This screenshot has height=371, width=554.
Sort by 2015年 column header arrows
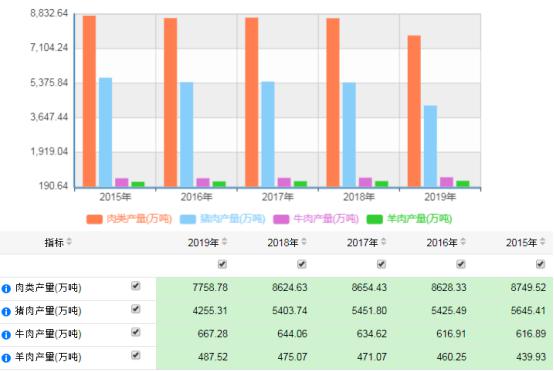[x=543, y=242]
